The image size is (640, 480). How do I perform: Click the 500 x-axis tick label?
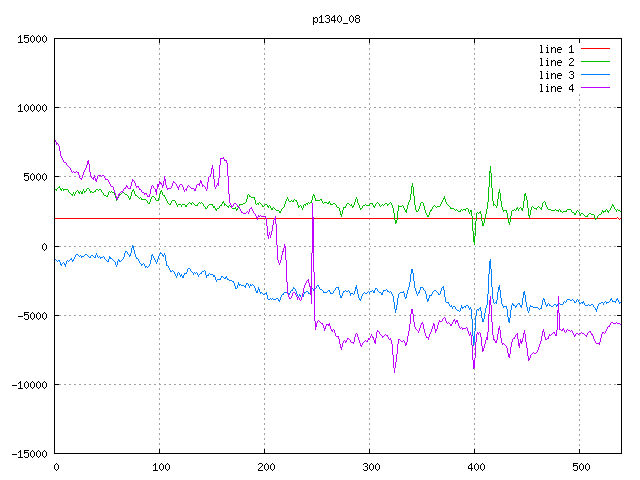pyautogui.click(x=579, y=467)
